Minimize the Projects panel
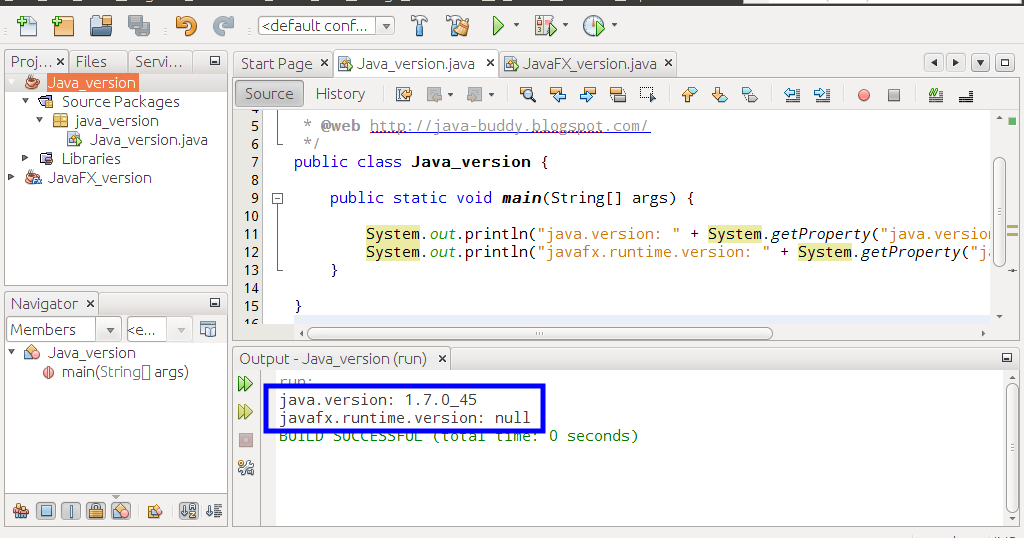 (x=215, y=61)
